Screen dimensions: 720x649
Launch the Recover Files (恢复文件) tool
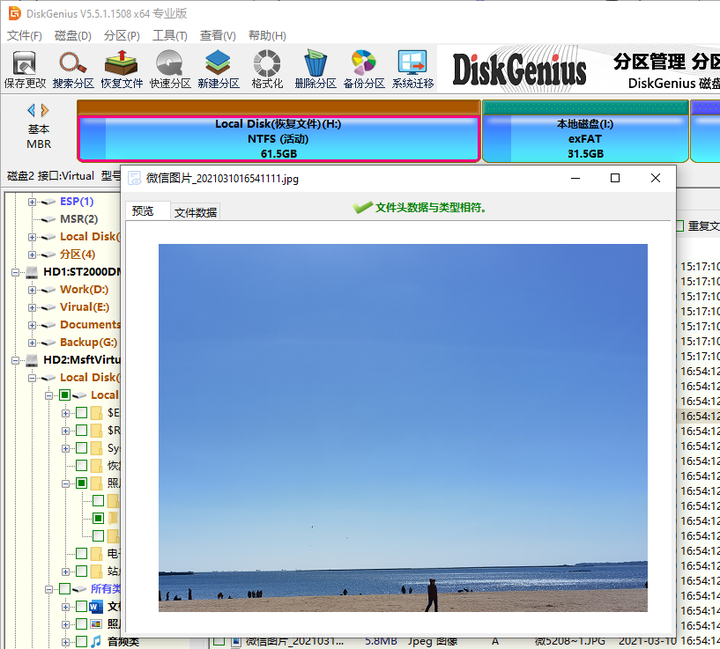pos(122,69)
